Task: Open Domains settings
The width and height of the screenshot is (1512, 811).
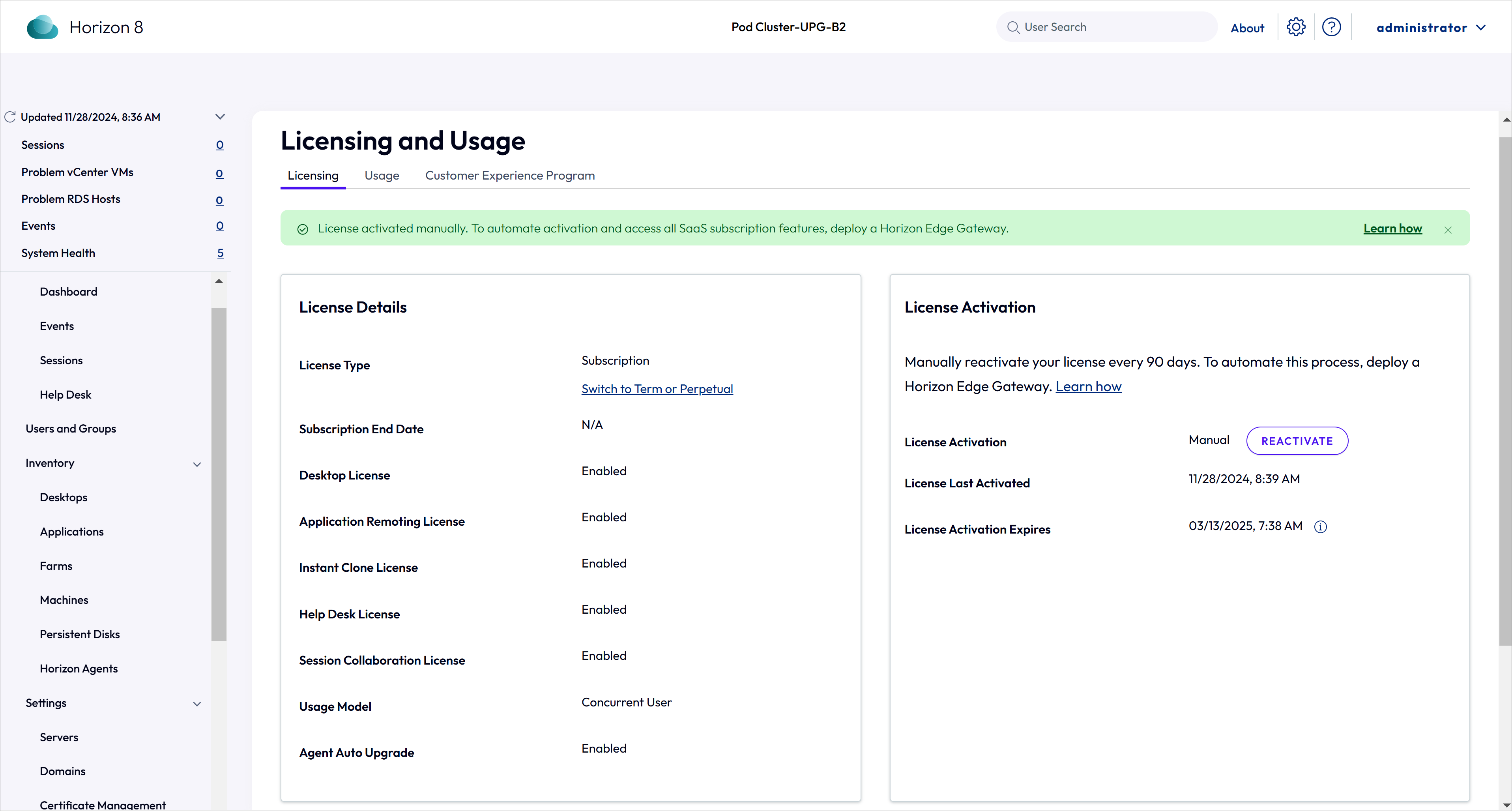Action: 63,772
